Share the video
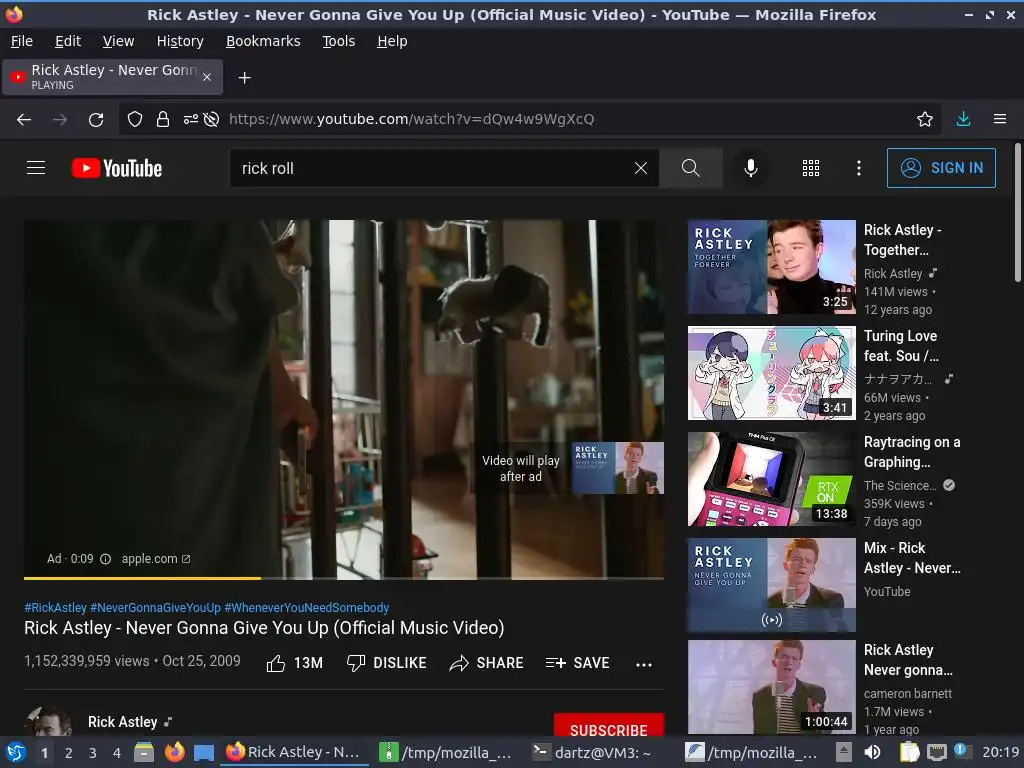This screenshot has width=1024, height=768. [x=487, y=663]
